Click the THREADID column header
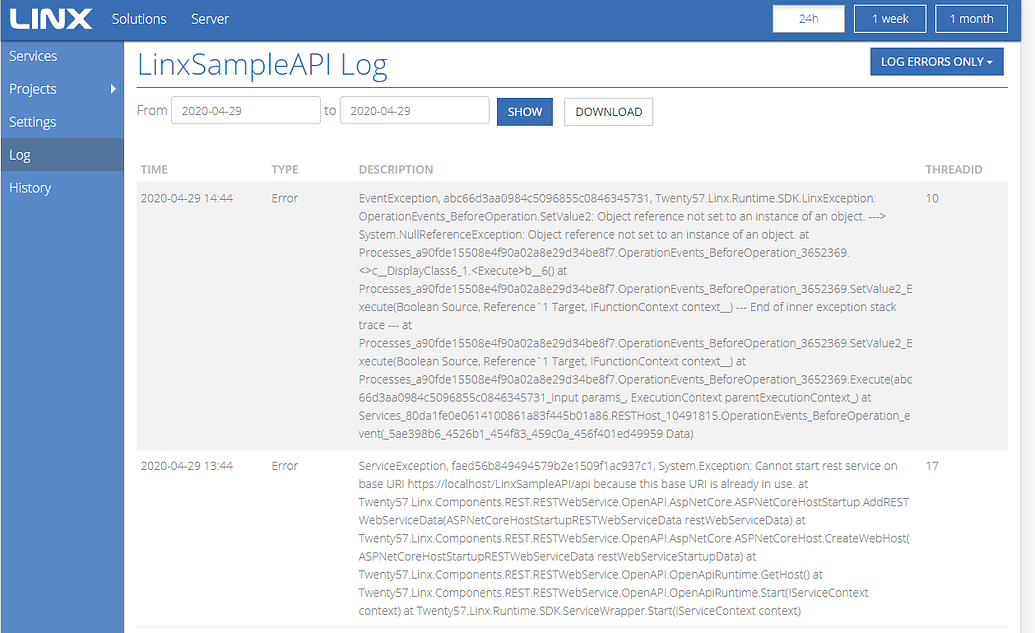This screenshot has height=633, width=1035. [x=953, y=170]
